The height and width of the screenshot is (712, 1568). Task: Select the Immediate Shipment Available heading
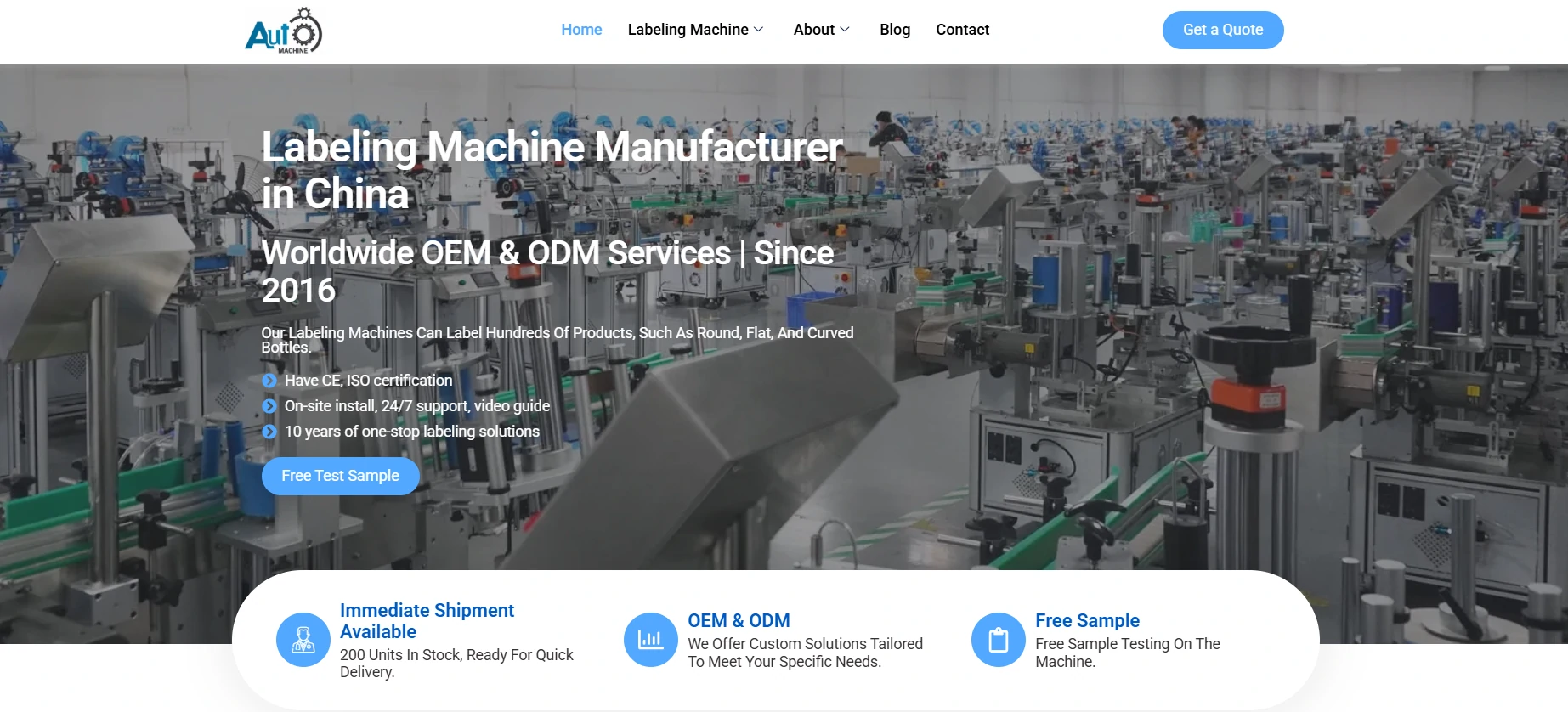(427, 621)
